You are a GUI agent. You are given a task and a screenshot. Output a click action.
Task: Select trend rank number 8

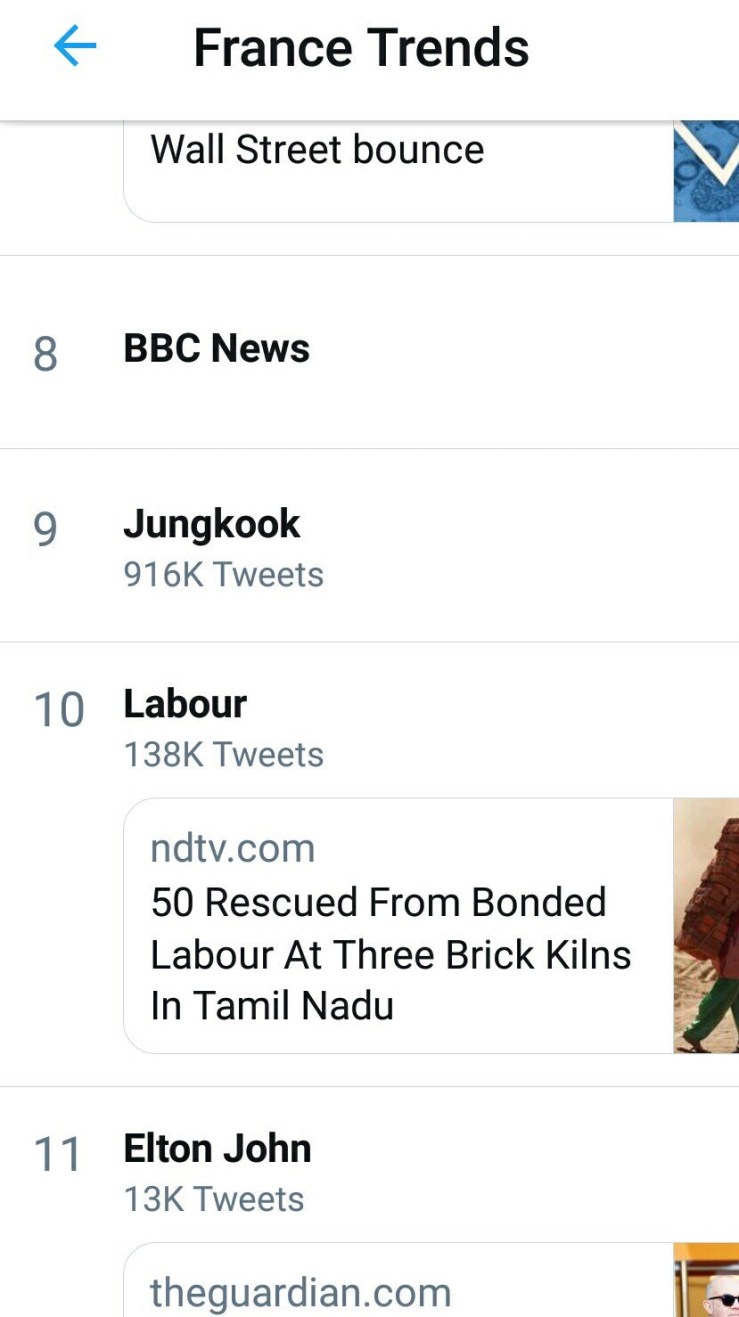(x=46, y=354)
